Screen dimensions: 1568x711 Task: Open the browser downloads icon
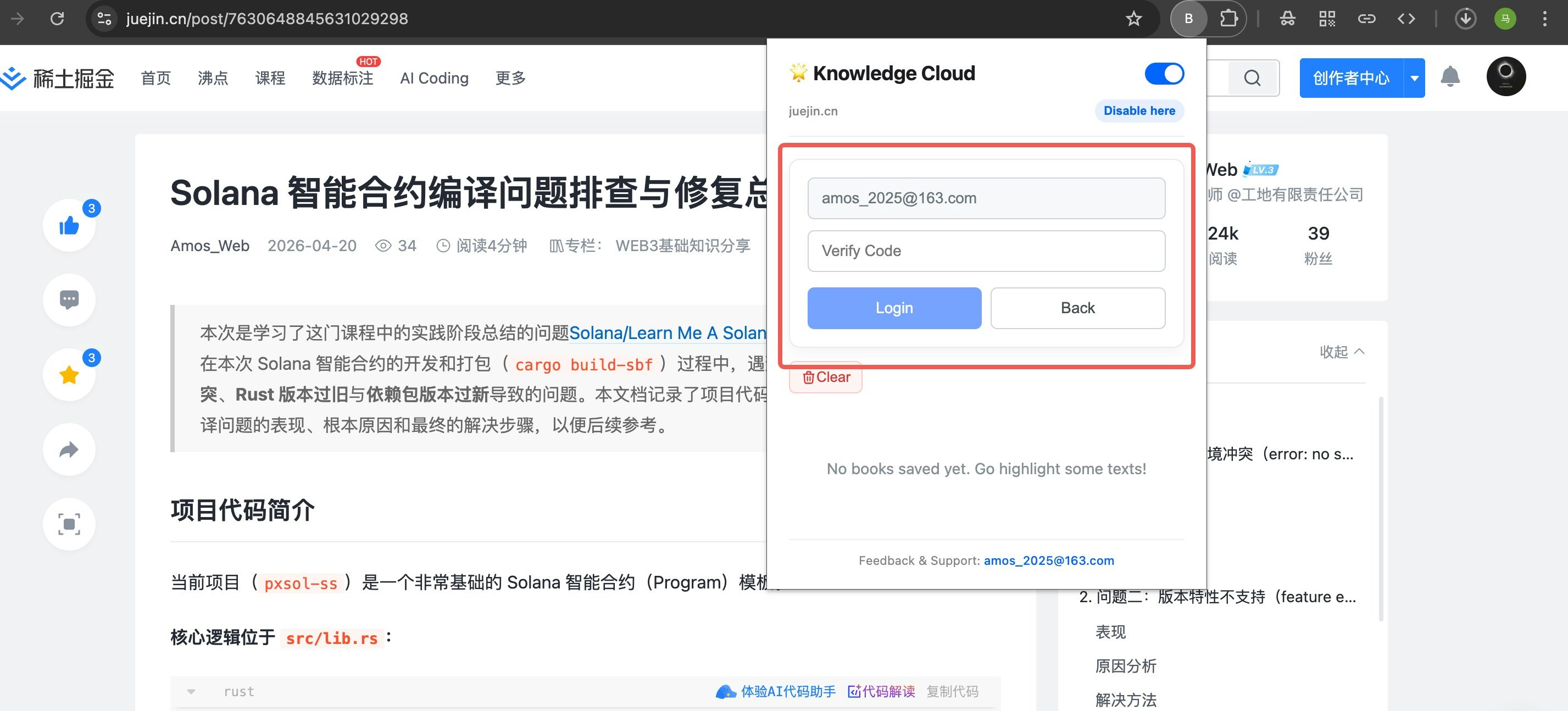coord(1465,19)
